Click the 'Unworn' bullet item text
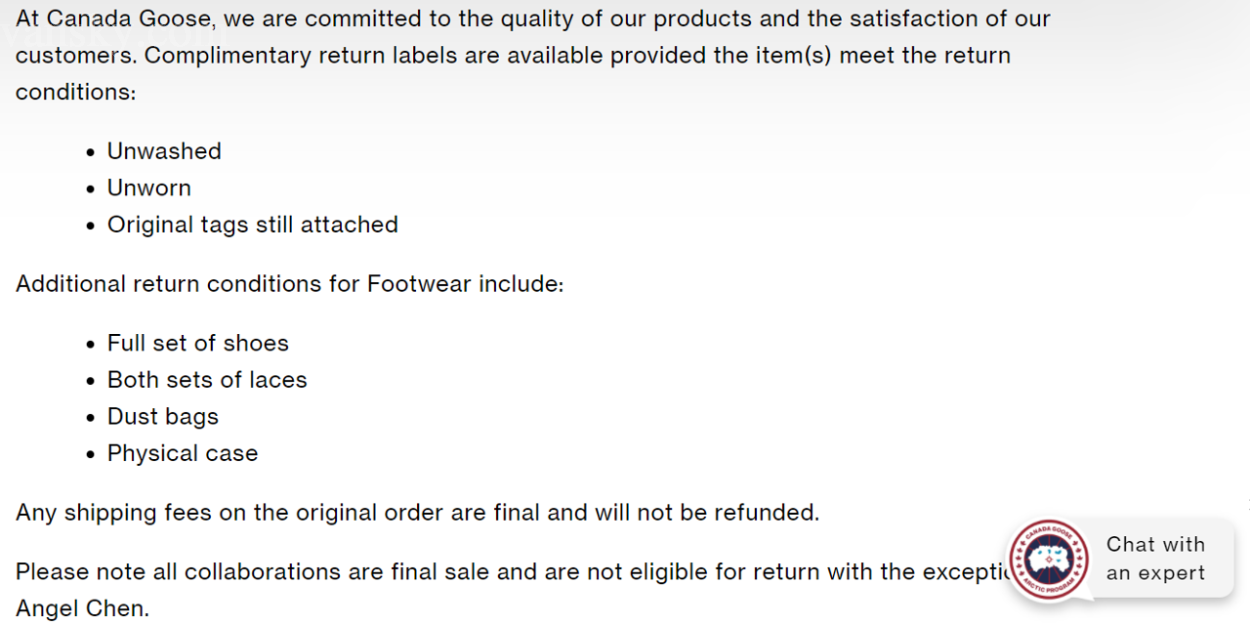 [x=149, y=188]
